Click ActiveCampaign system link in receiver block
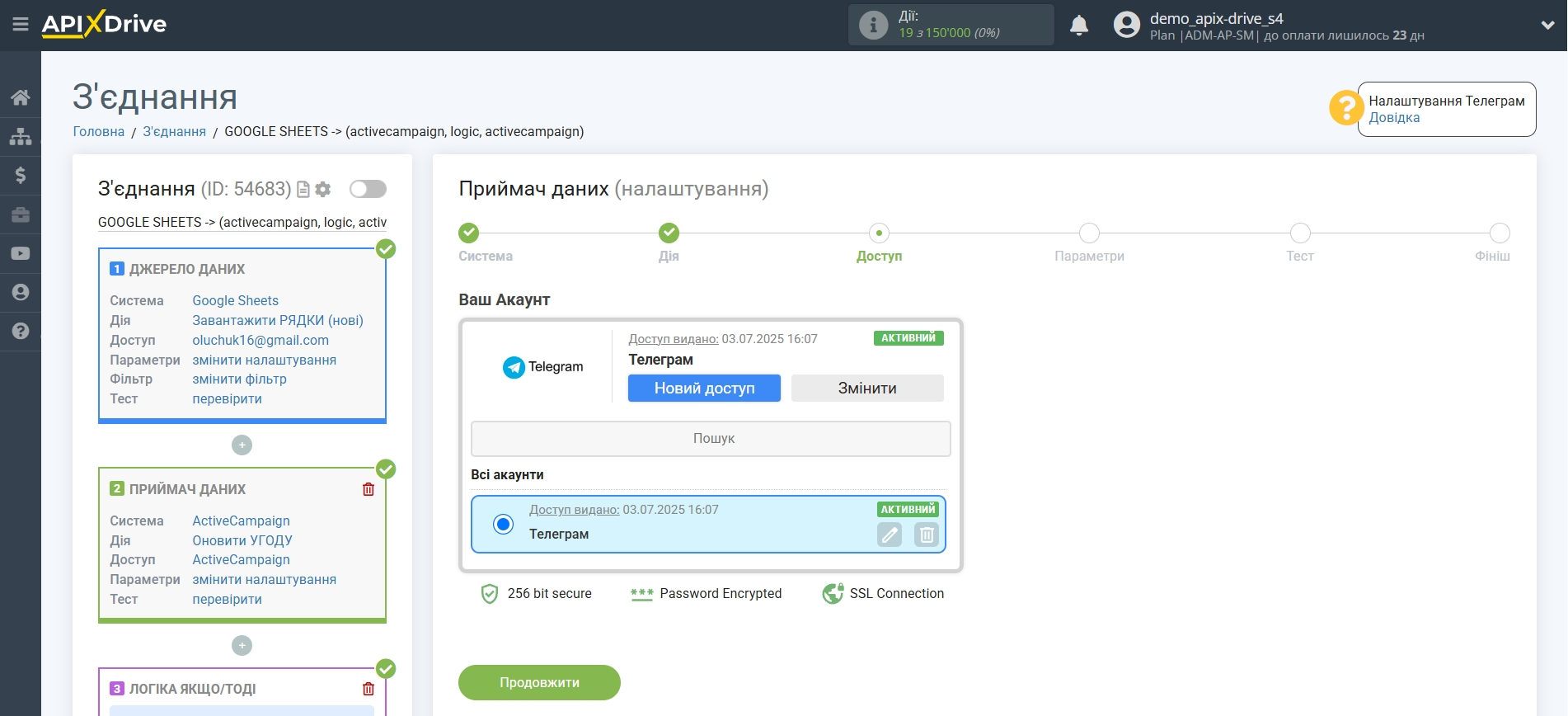The image size is (1568, 716). [x=241, y=521]
